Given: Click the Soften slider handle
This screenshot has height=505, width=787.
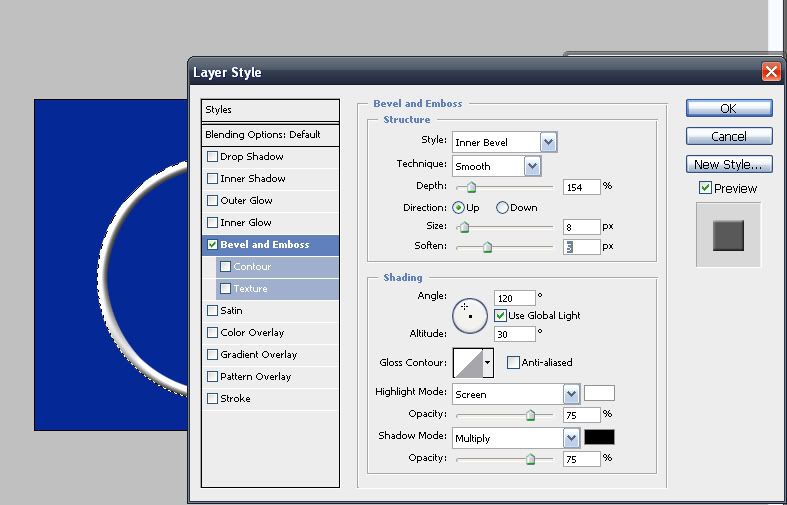Looking at the screenshot, I should coord(487,247).
